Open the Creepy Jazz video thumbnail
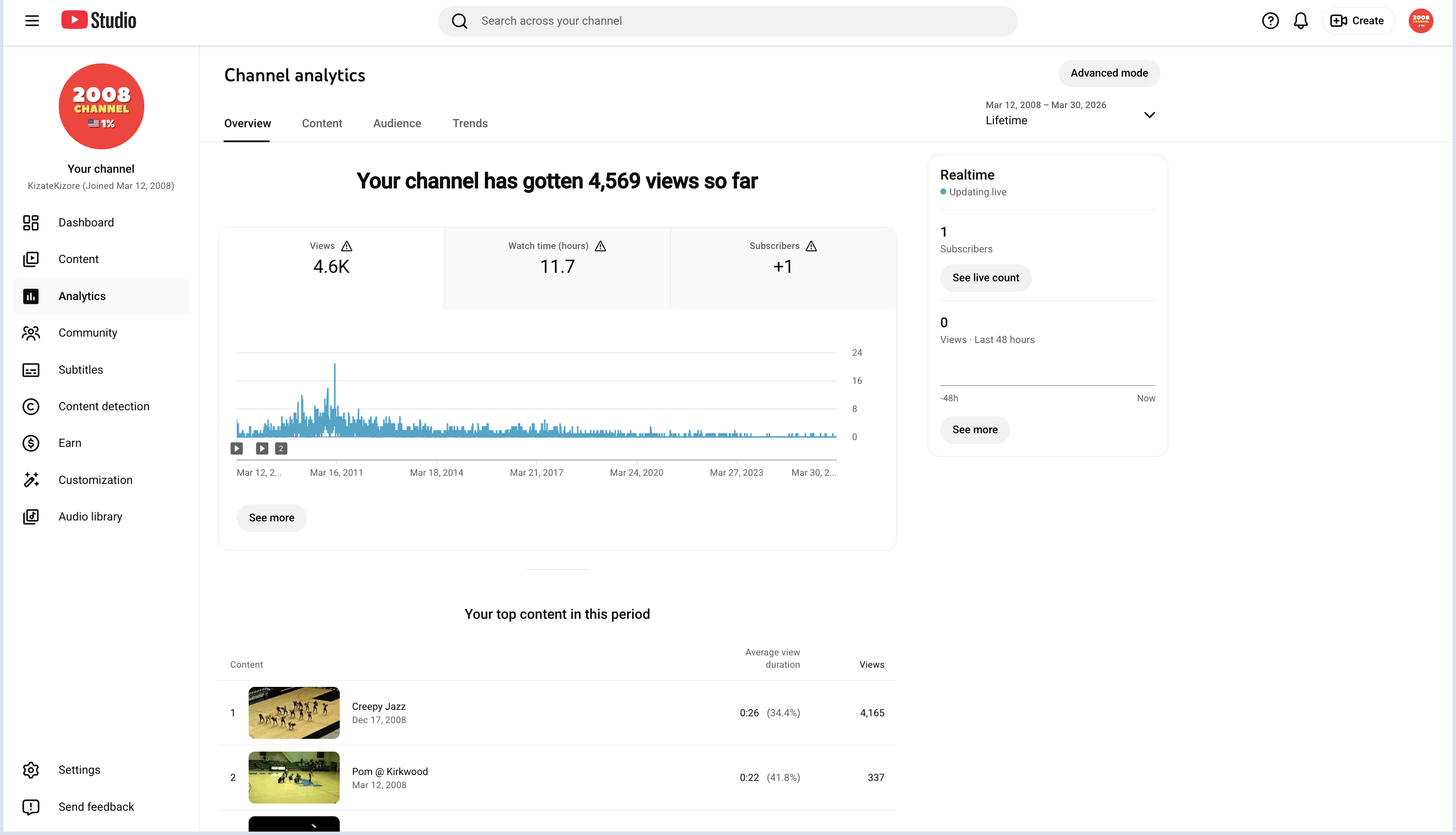 [294, 713]
